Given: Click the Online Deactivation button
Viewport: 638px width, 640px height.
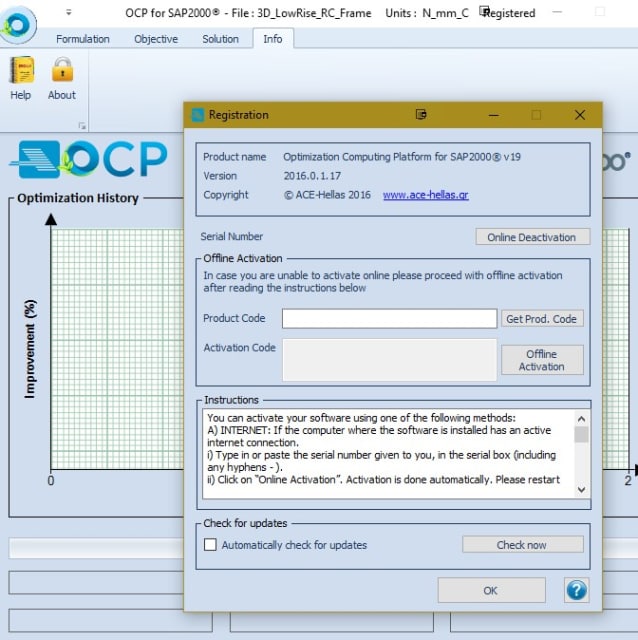Looking at the screenshot, I should [x=532, y=237].
